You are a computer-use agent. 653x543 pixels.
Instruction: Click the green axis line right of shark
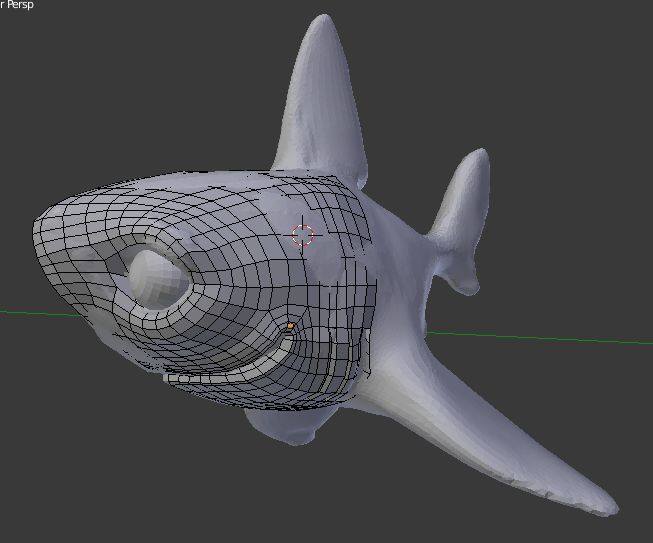tap(560, 337)
